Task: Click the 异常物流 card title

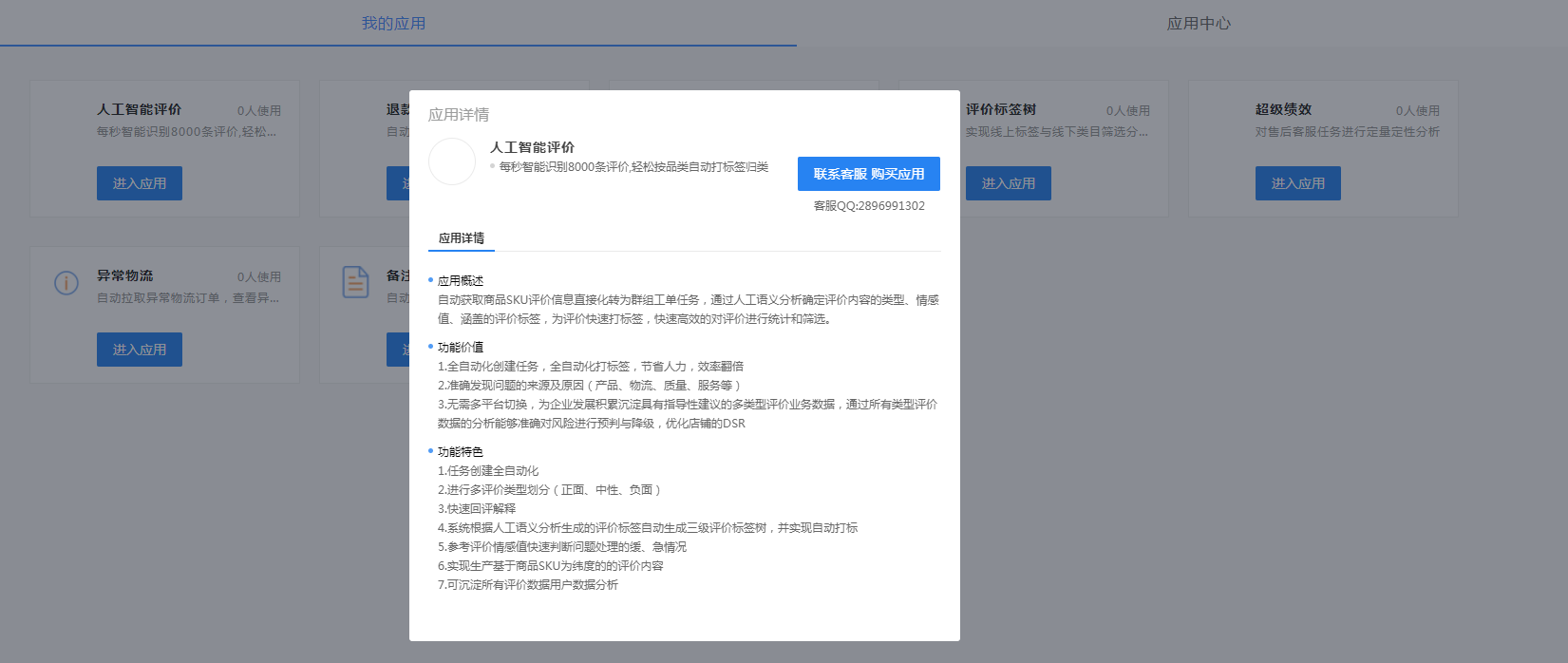Action: (x=124, y=275)
